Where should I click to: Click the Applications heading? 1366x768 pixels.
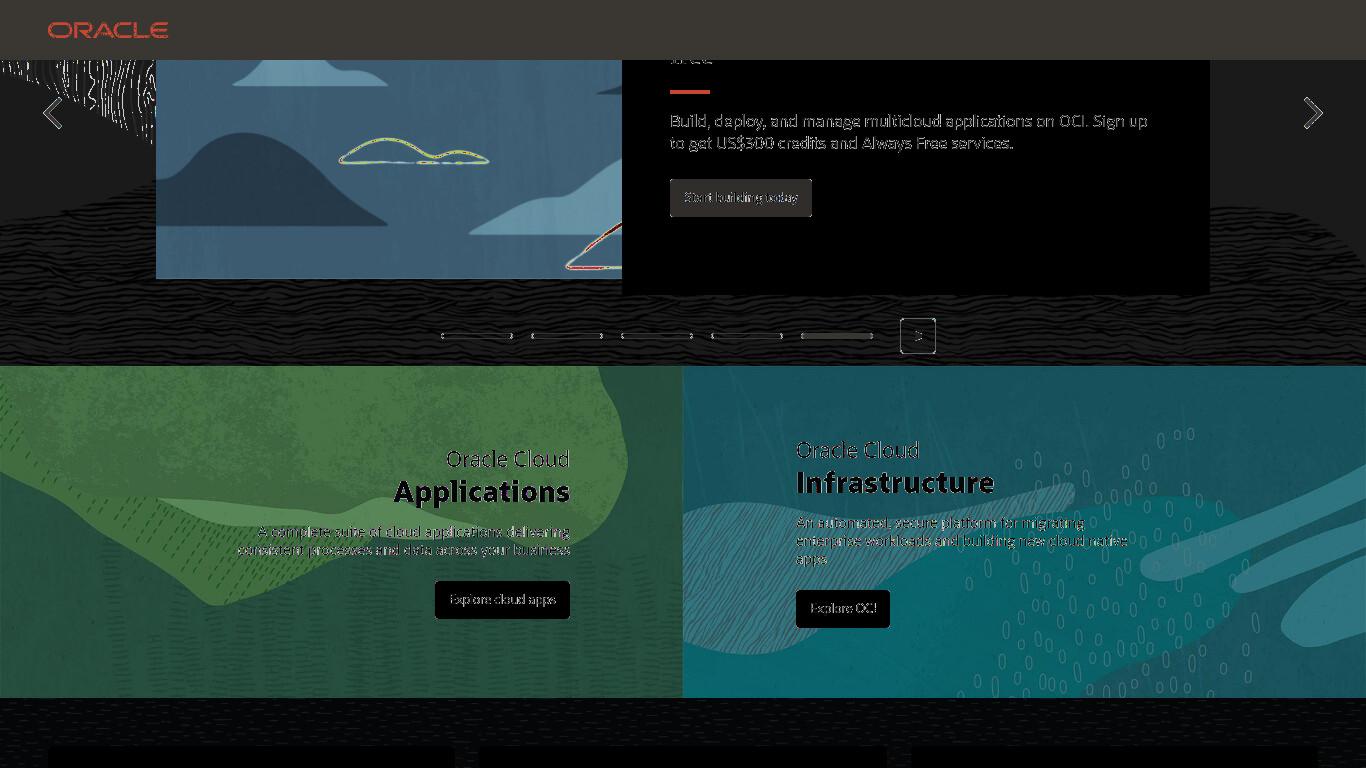coord(482,491)
